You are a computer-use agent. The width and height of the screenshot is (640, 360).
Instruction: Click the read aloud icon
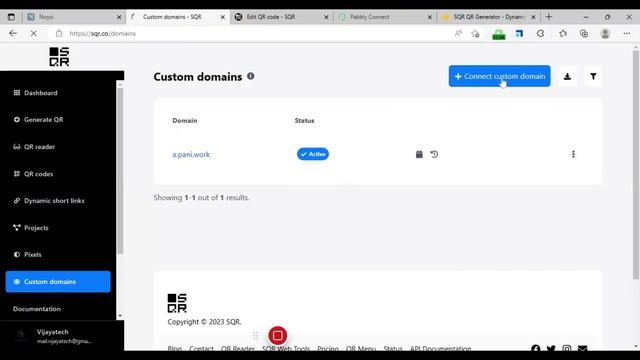pyautogui.click(x=458, y=33)
